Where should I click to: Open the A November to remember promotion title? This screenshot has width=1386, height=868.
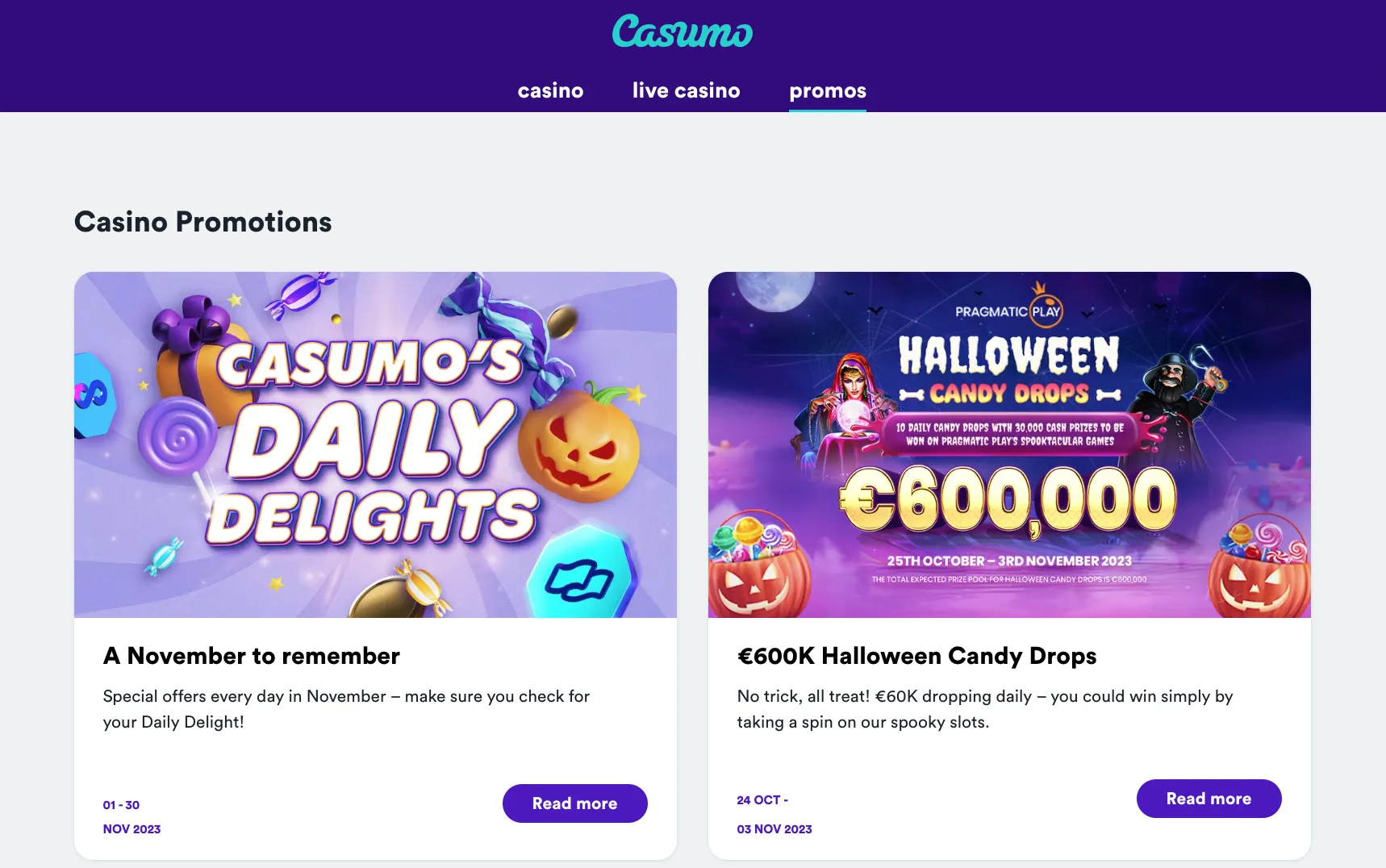[x=251, y=656]
